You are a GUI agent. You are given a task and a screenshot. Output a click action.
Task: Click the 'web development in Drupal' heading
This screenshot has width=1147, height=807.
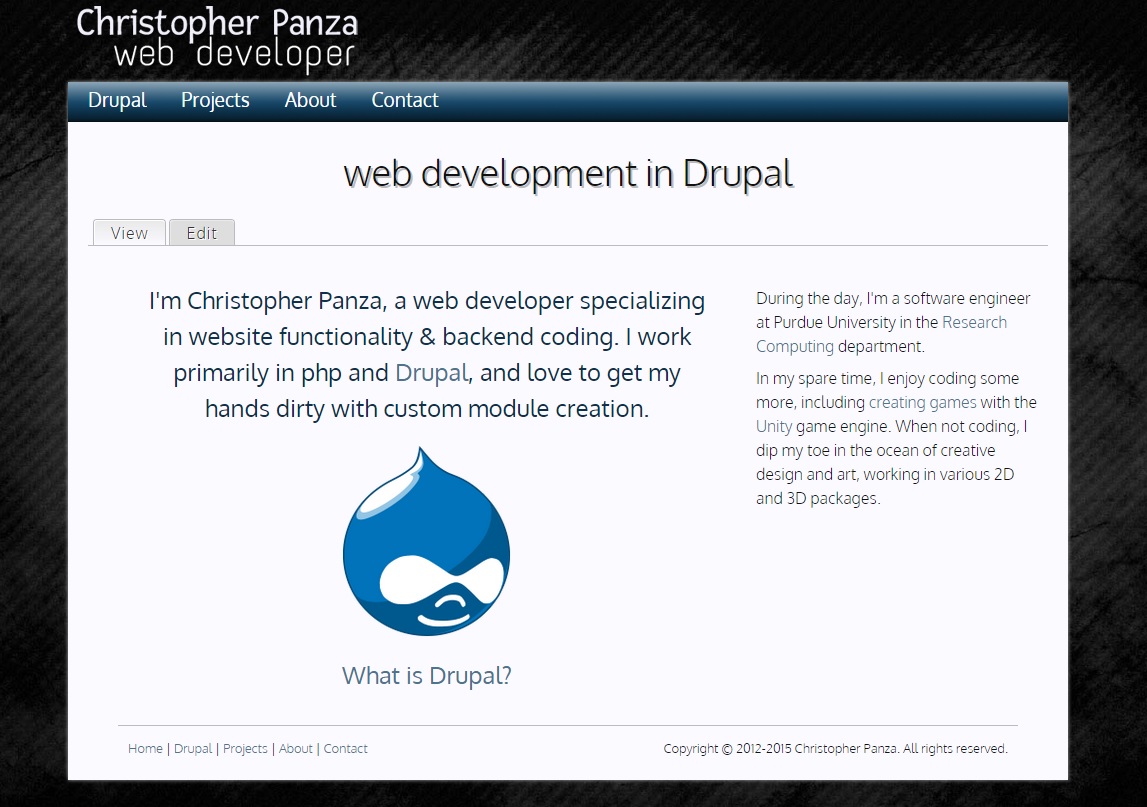tap(568, 174)
